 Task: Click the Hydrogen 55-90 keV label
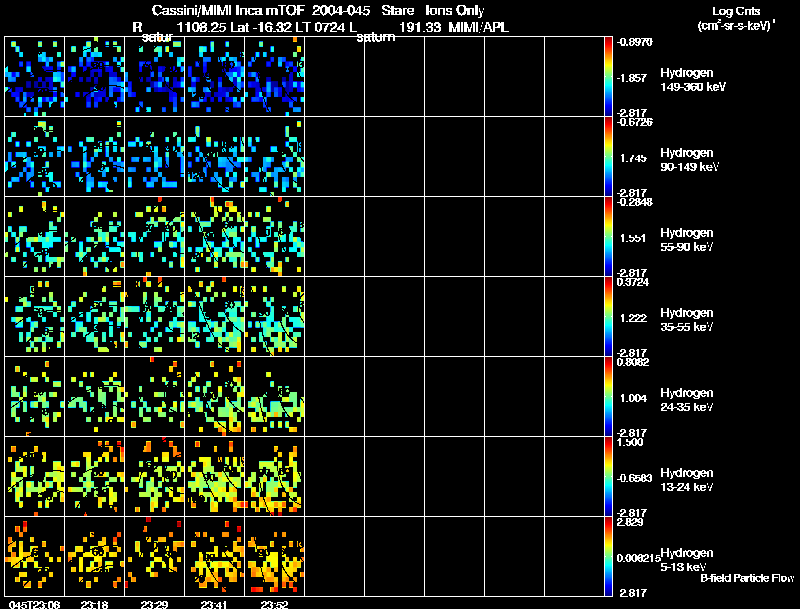click(x=687, y=239)
